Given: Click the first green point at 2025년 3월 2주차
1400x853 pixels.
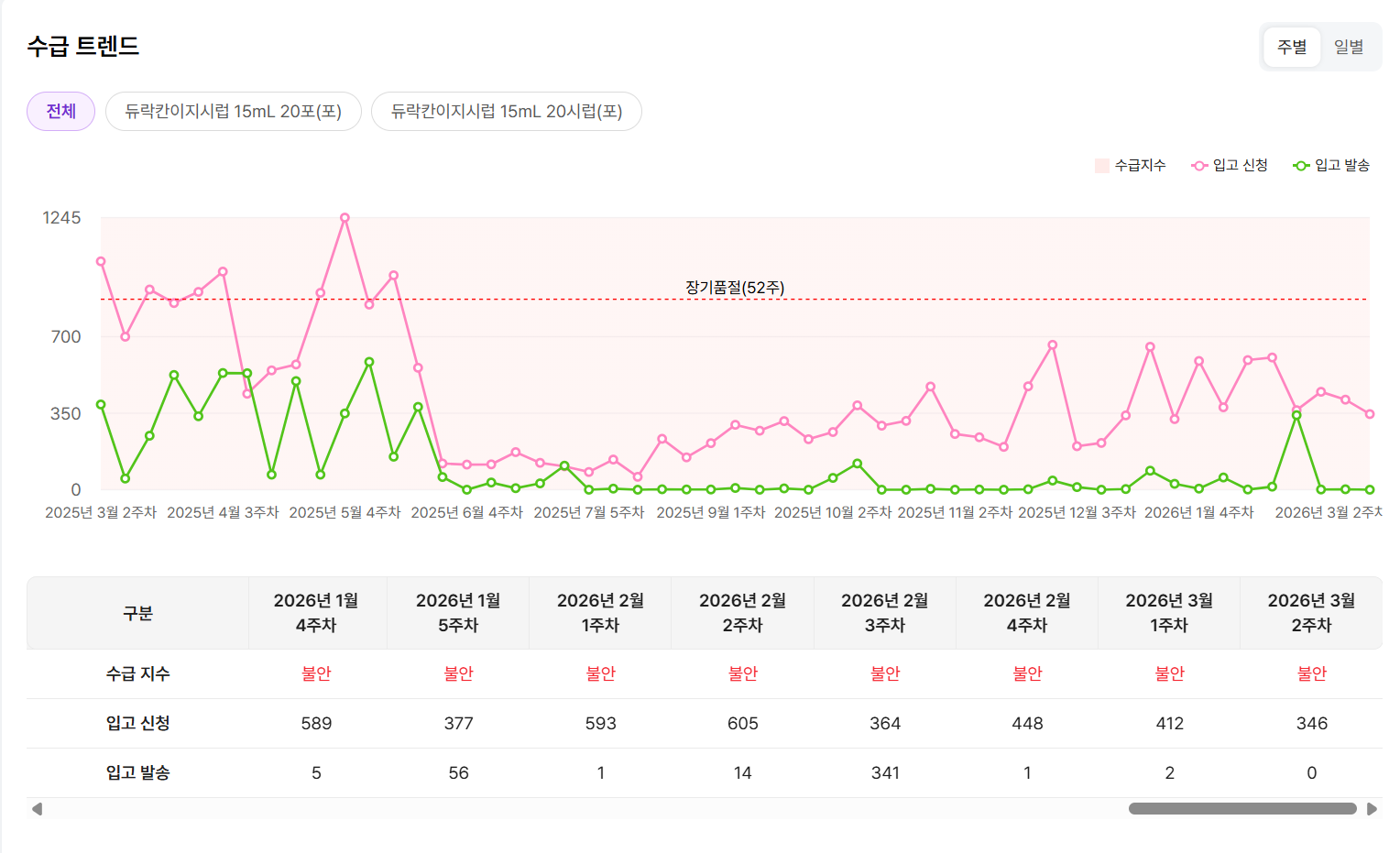Looking at the screenshot, I should [x=101, y=404].
